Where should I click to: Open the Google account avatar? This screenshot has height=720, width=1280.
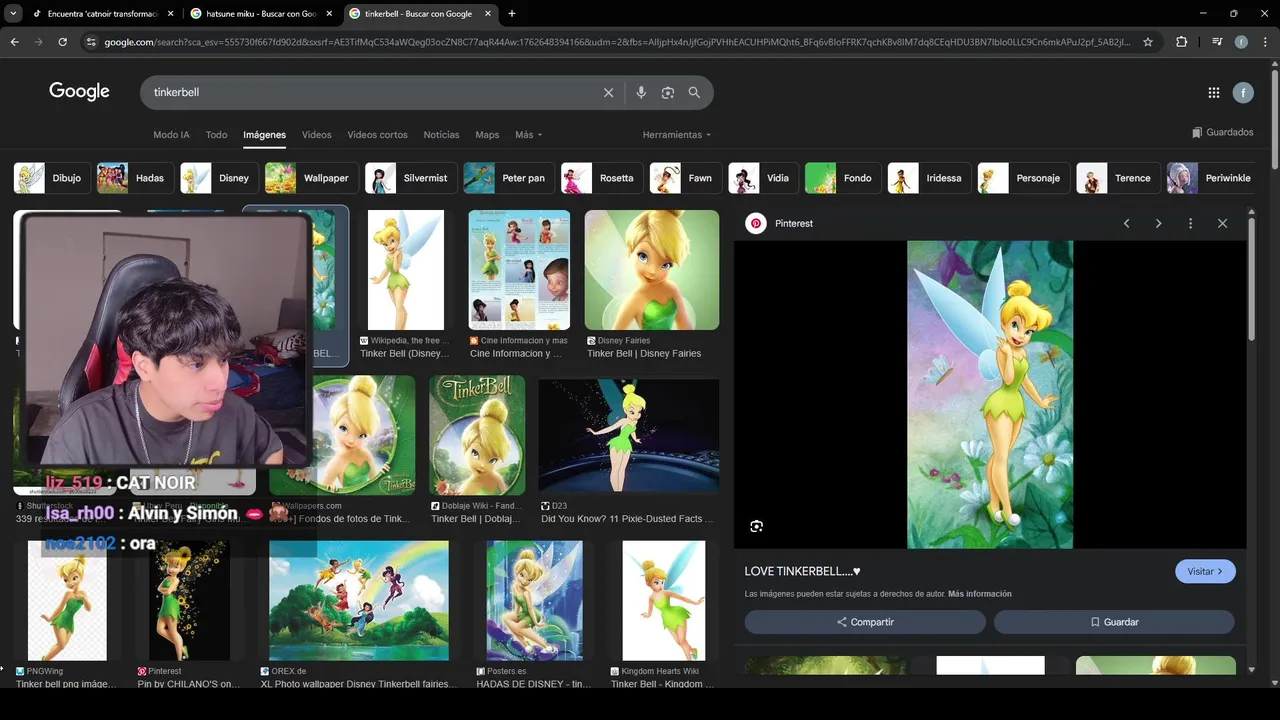(1243, 93)
